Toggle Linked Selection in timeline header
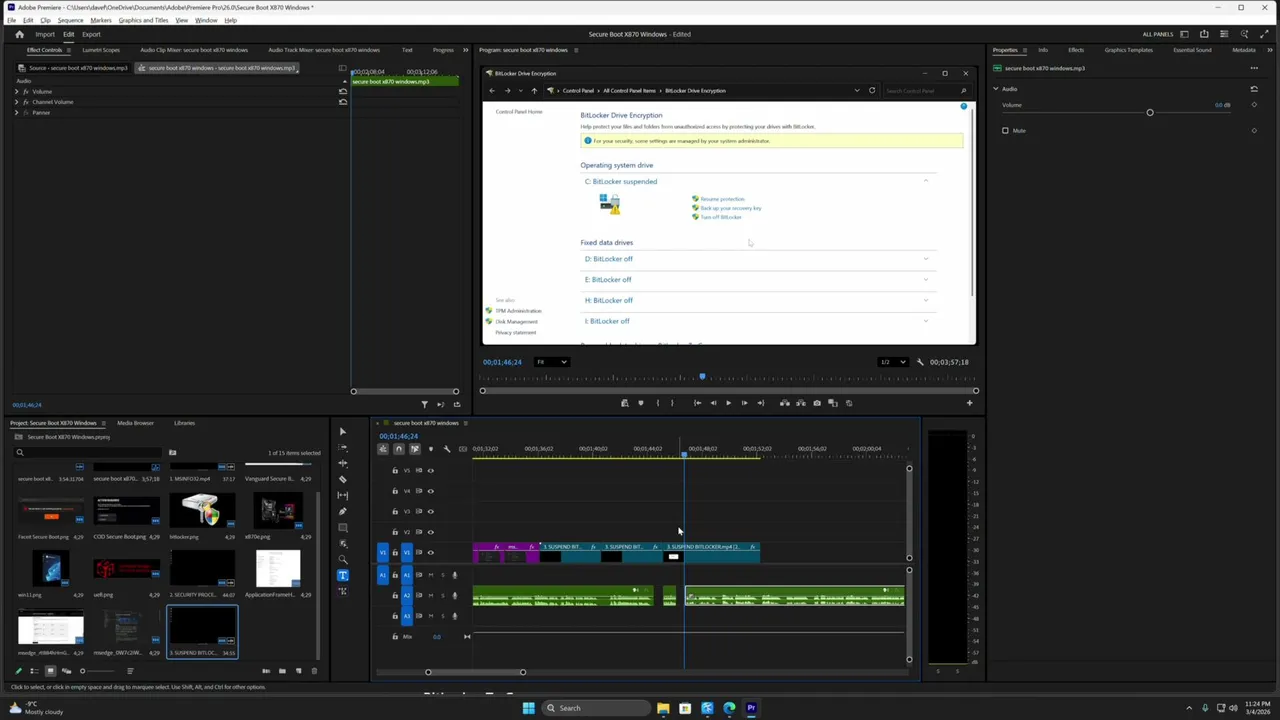 415,449
